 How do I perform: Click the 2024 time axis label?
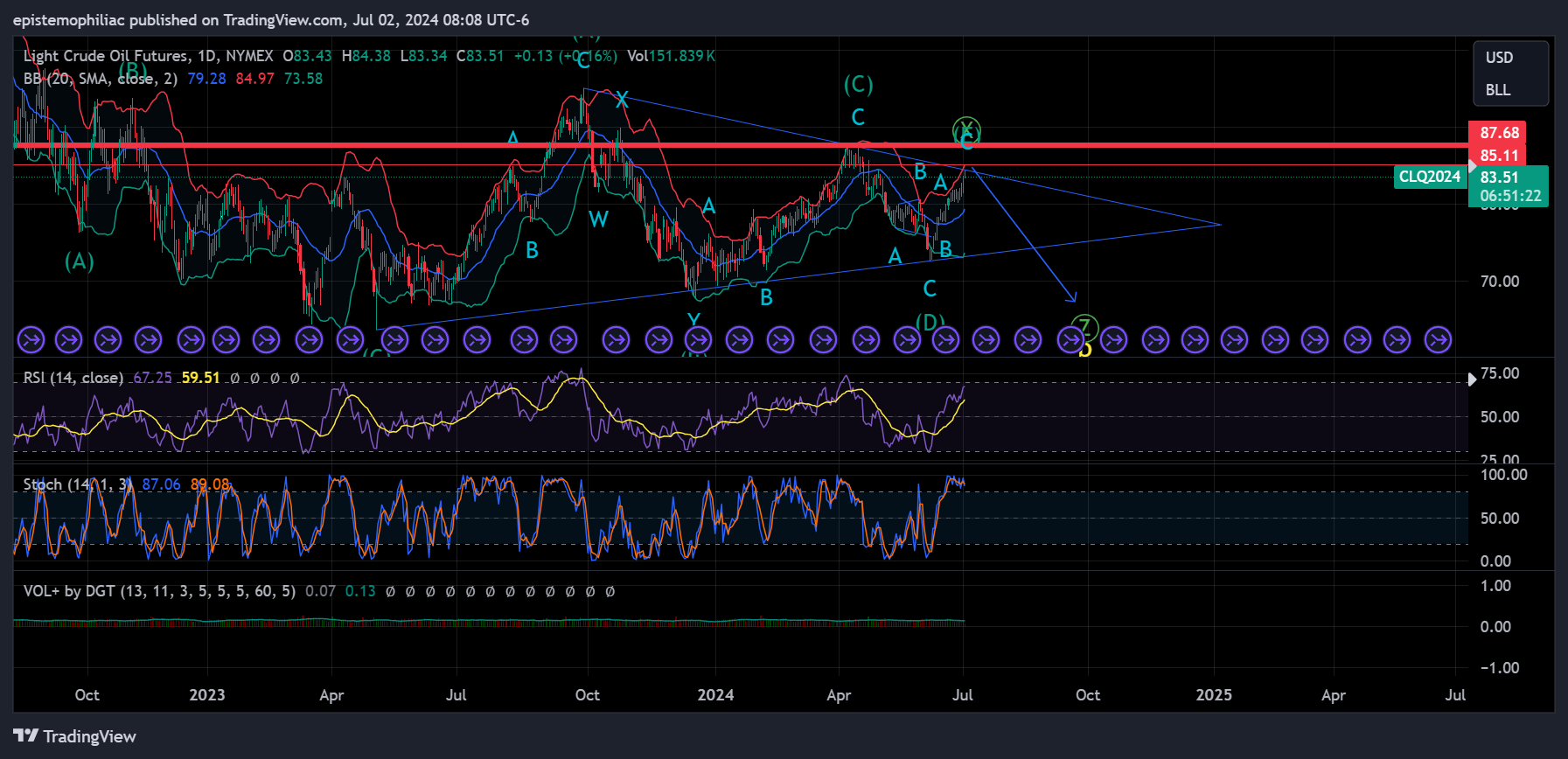715,695
